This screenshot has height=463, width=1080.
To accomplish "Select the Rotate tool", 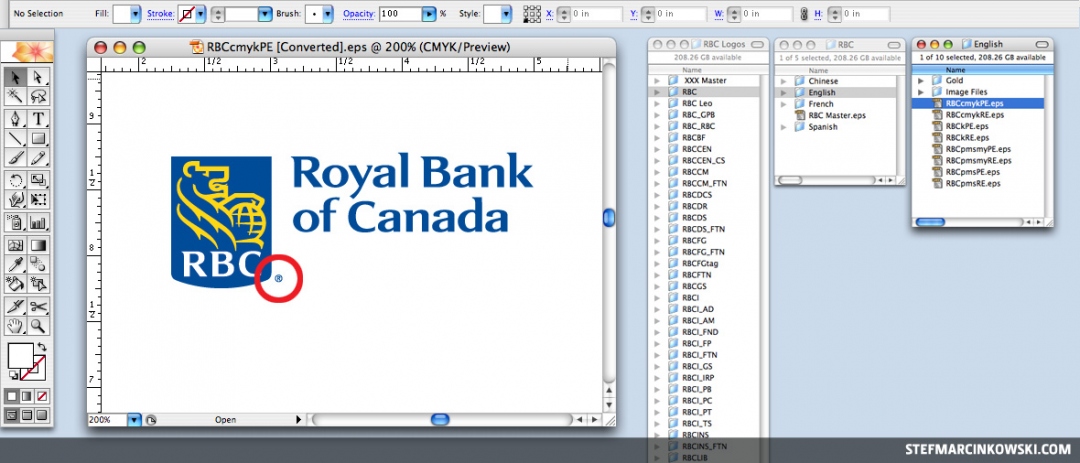I will click(x=16, y=181).
